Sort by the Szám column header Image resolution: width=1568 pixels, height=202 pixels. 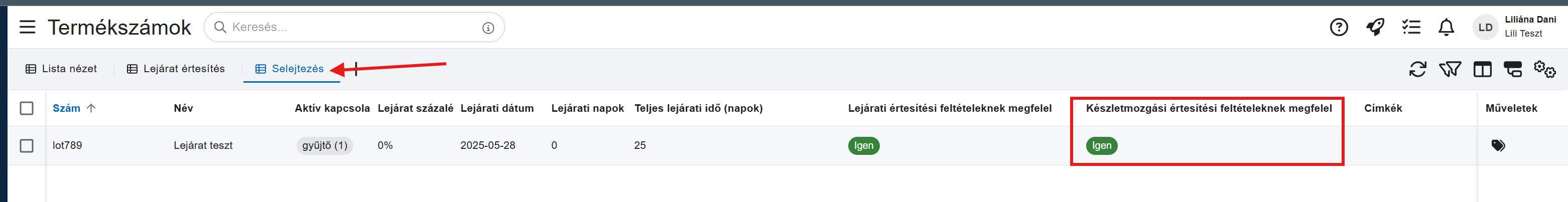[66, 108]
